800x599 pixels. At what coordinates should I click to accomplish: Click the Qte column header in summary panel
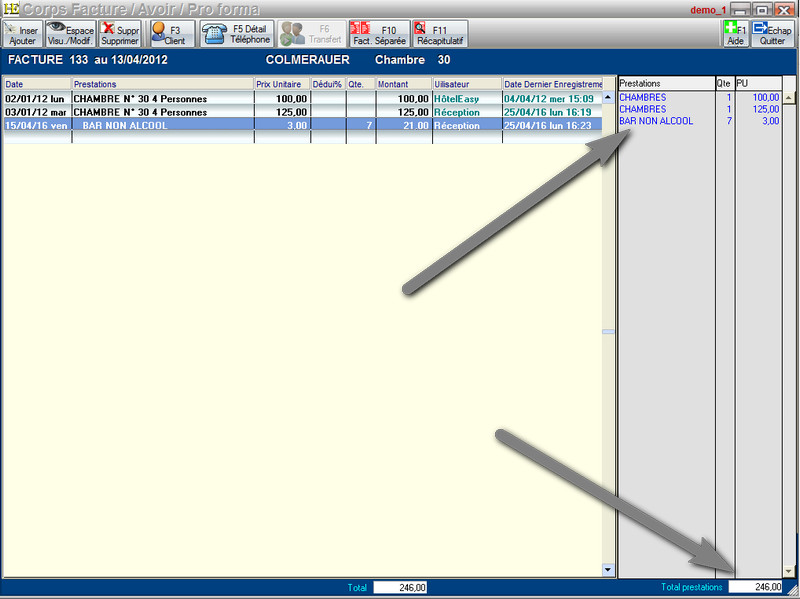pyautogui.click(x=724, y=83)
